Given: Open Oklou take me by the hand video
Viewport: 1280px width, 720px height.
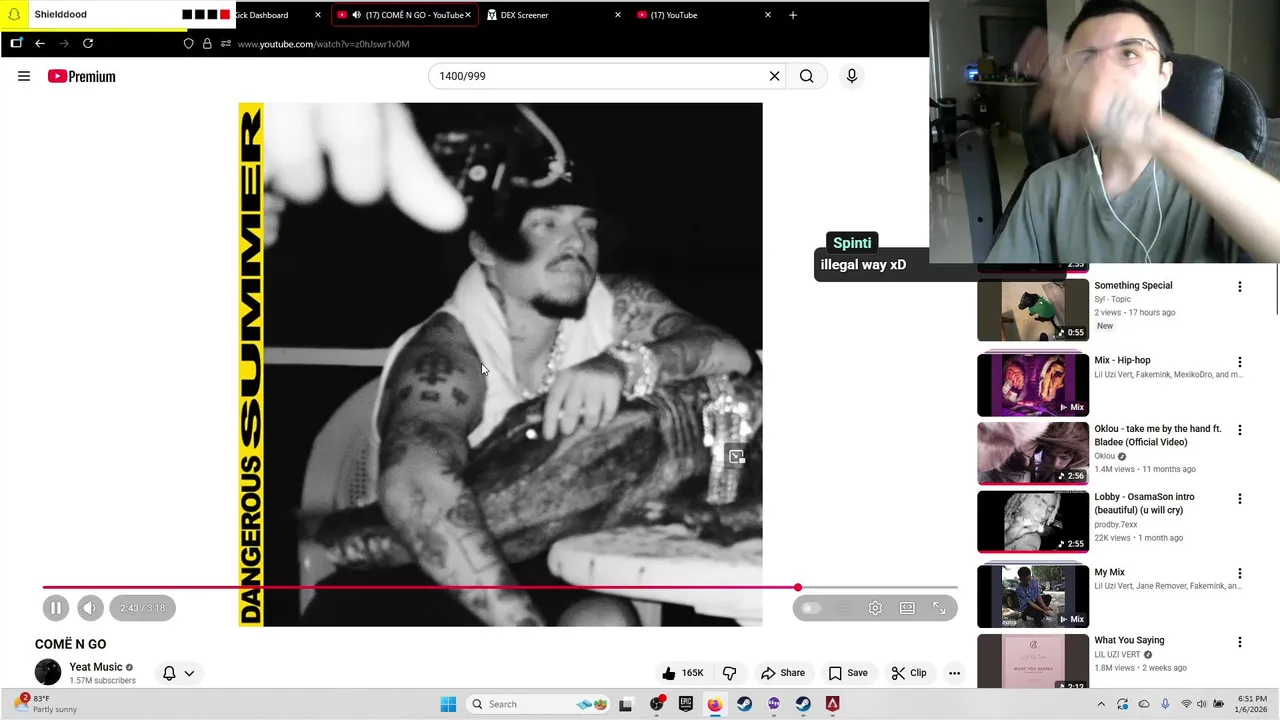Looking at the screenshot, I should [1033, 453].
